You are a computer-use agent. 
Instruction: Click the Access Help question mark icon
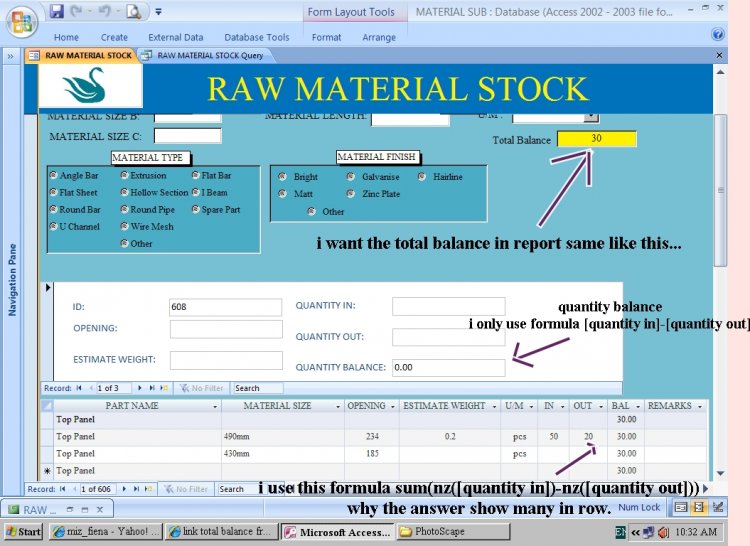717,34
